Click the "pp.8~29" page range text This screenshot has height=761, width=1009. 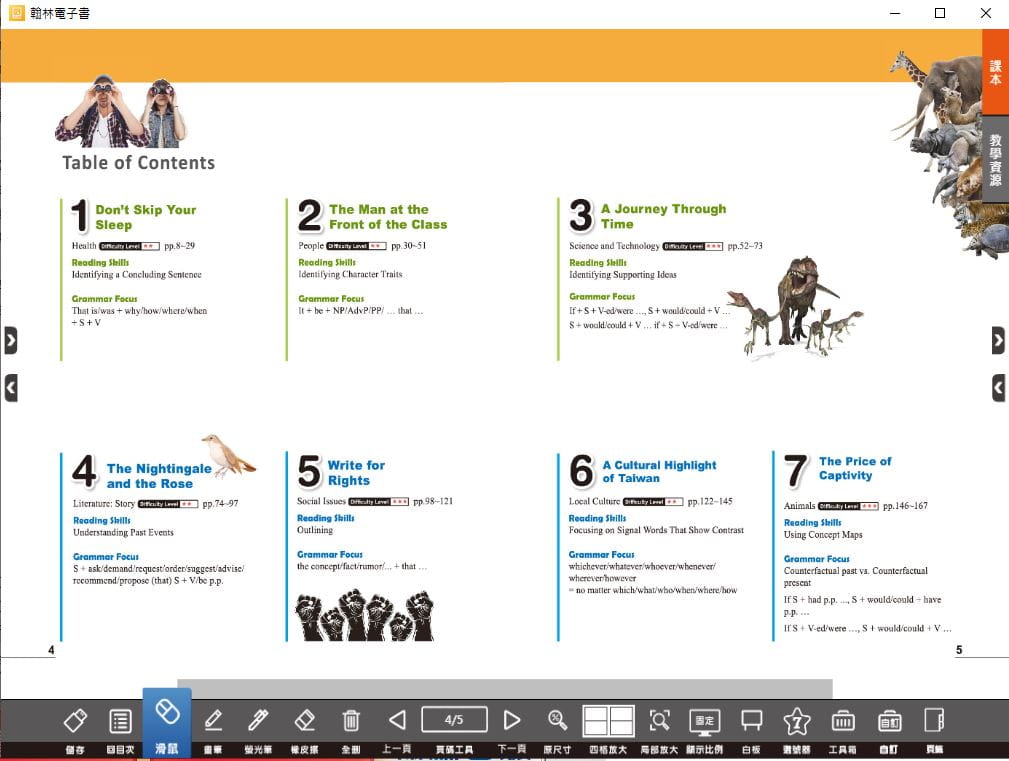click(x=180, y=246)
